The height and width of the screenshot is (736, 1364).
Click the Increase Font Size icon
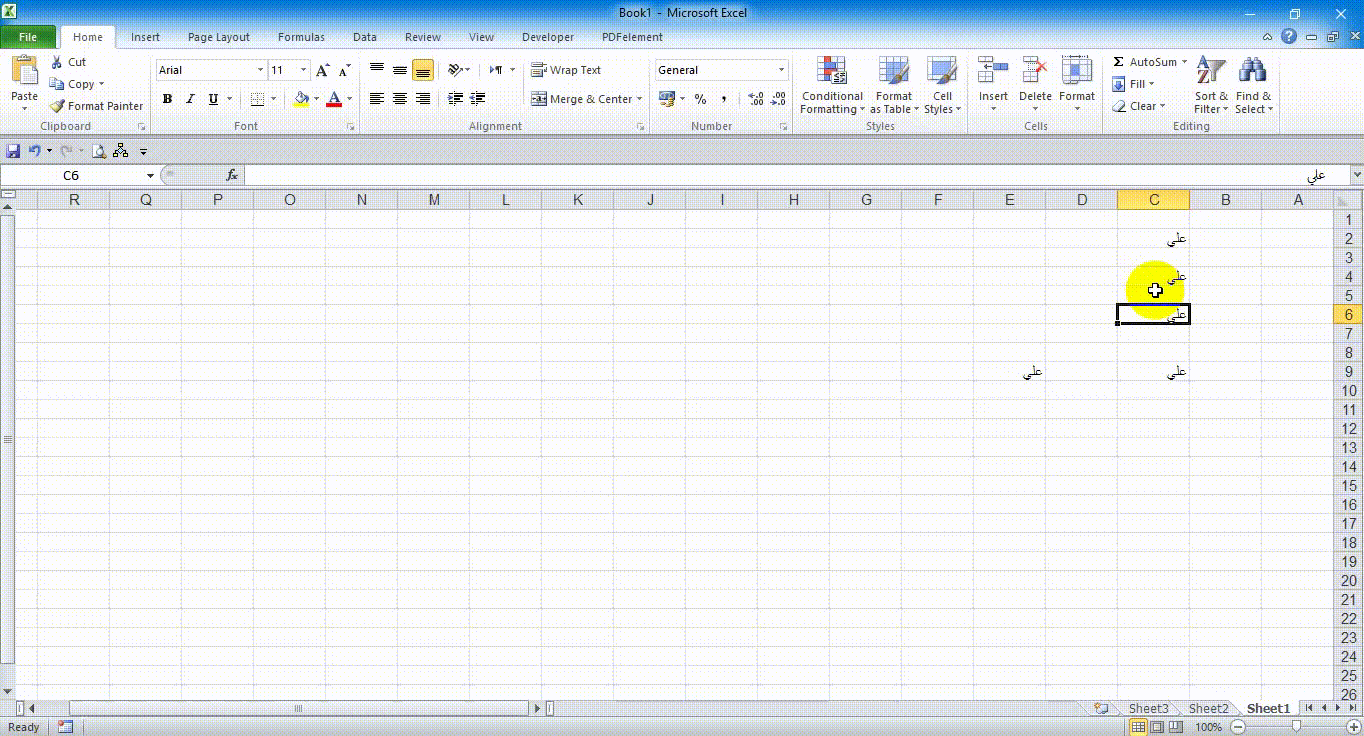(x=322, y=70)
